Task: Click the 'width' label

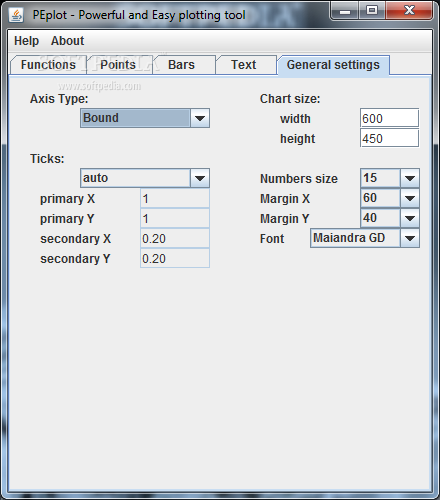Action: (295, 119)
